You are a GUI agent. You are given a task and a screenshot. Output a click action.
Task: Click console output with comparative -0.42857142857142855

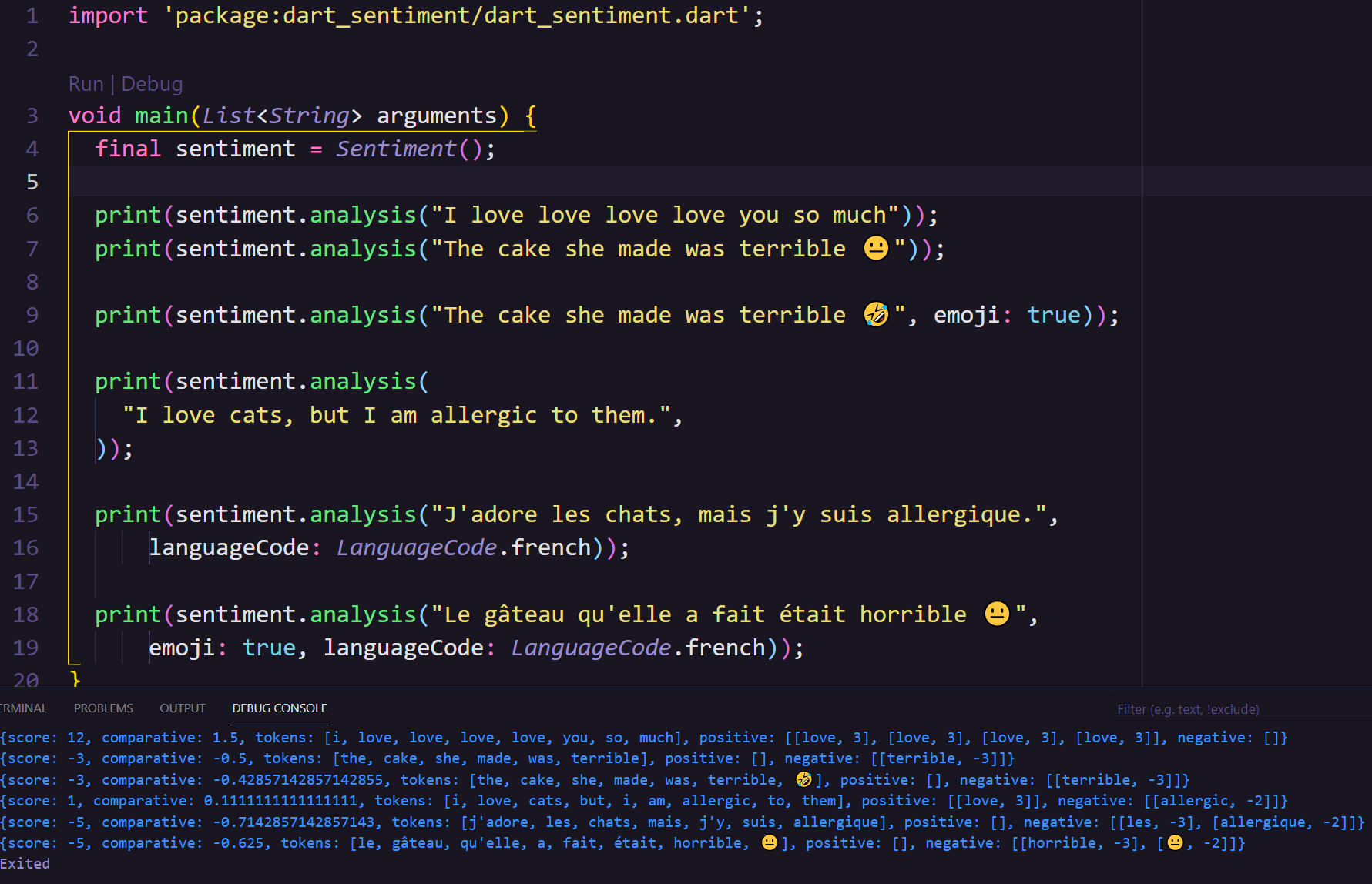coord(595,780)
